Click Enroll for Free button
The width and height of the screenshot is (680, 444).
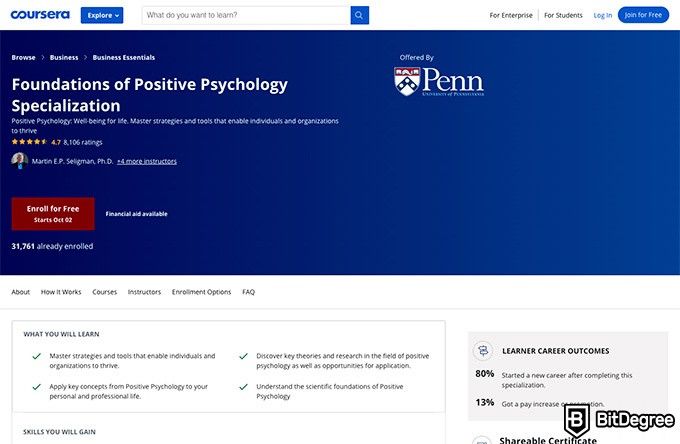point(53,214)
